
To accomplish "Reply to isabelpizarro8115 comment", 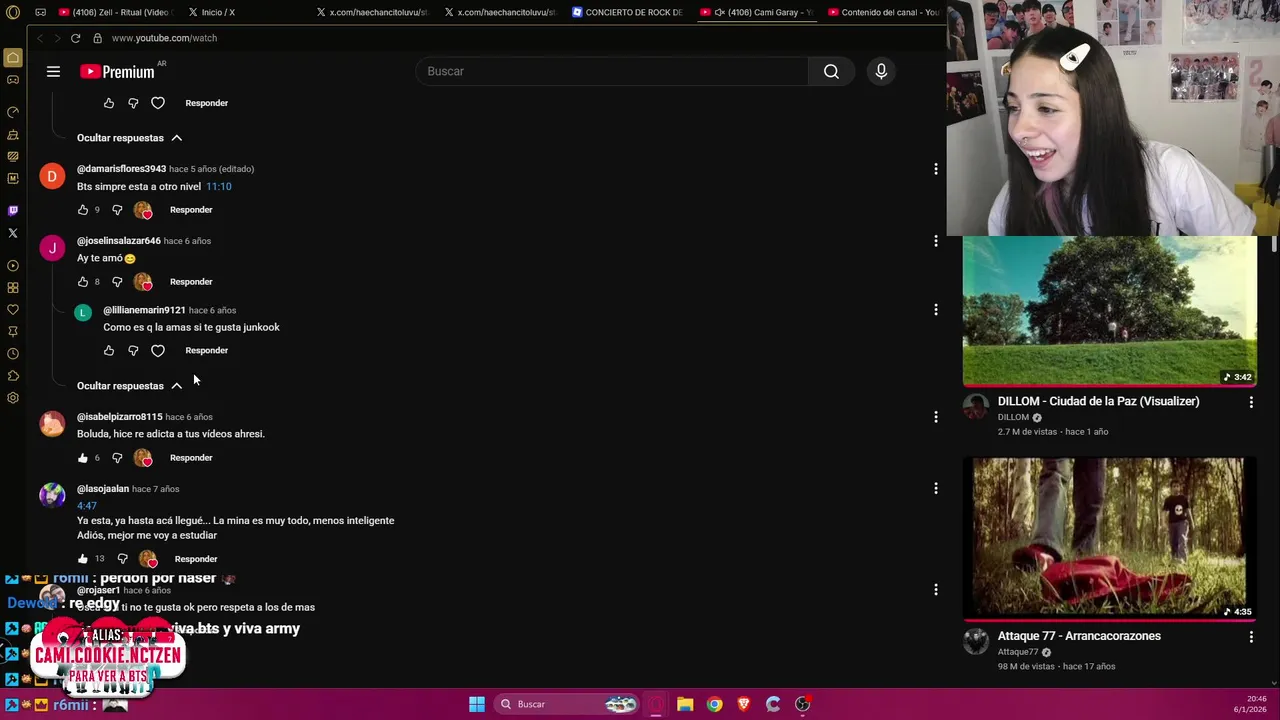I will 191,458.
